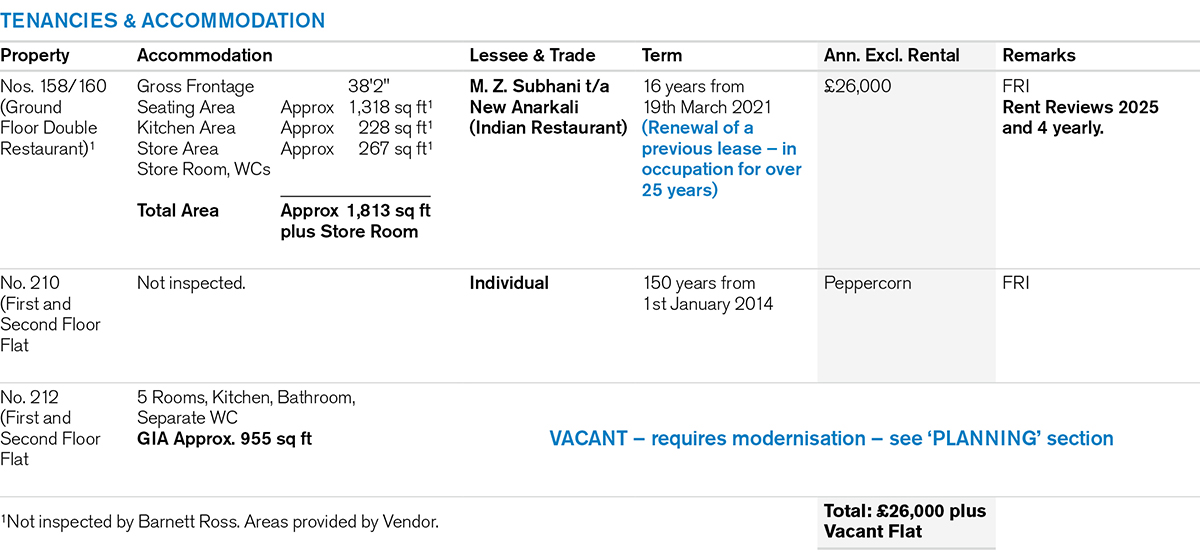
Task: Click the 'Peppercorn' rental entry
Action: (x=868, y=283)
